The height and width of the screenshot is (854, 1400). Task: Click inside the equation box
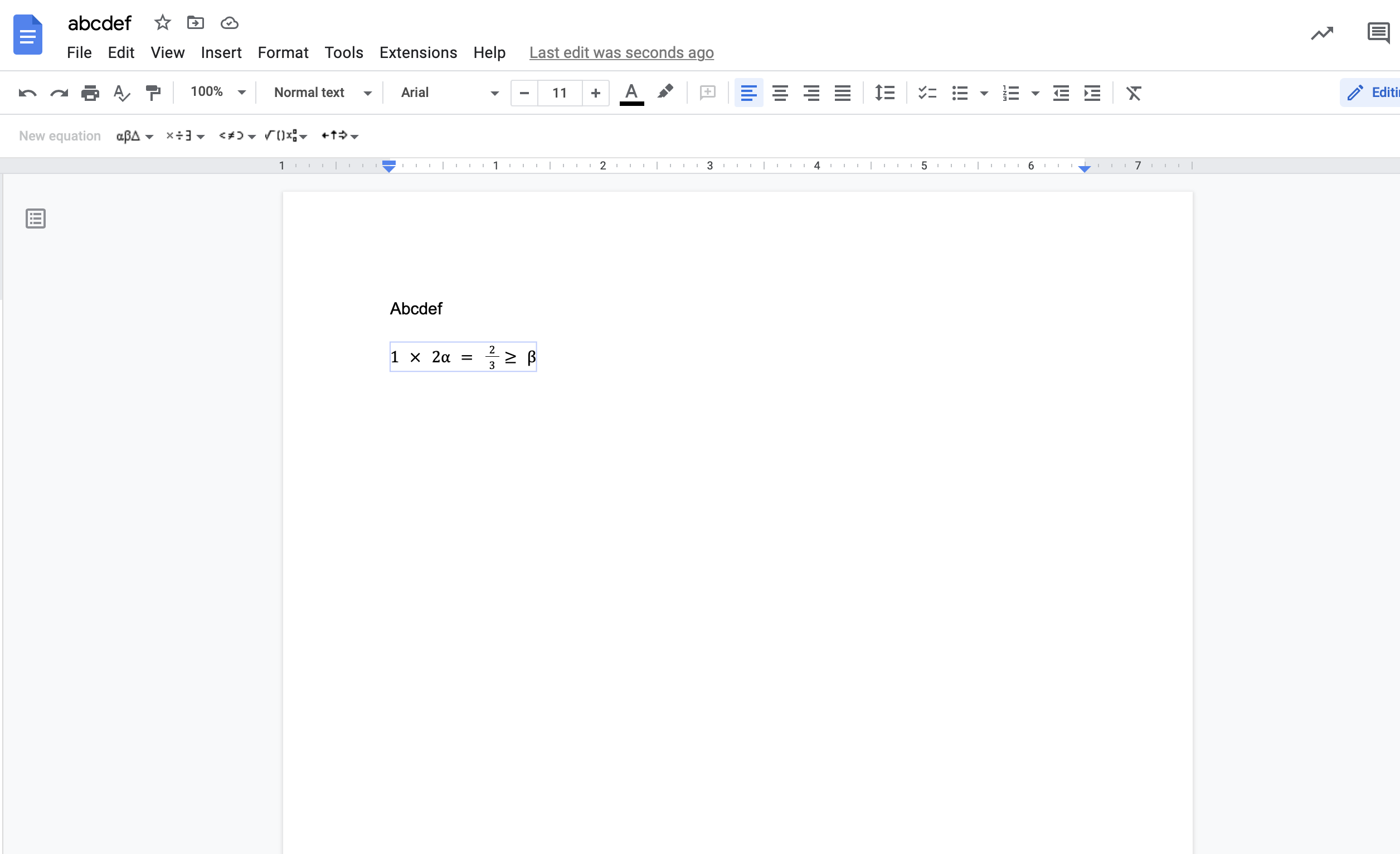[463, 357]
